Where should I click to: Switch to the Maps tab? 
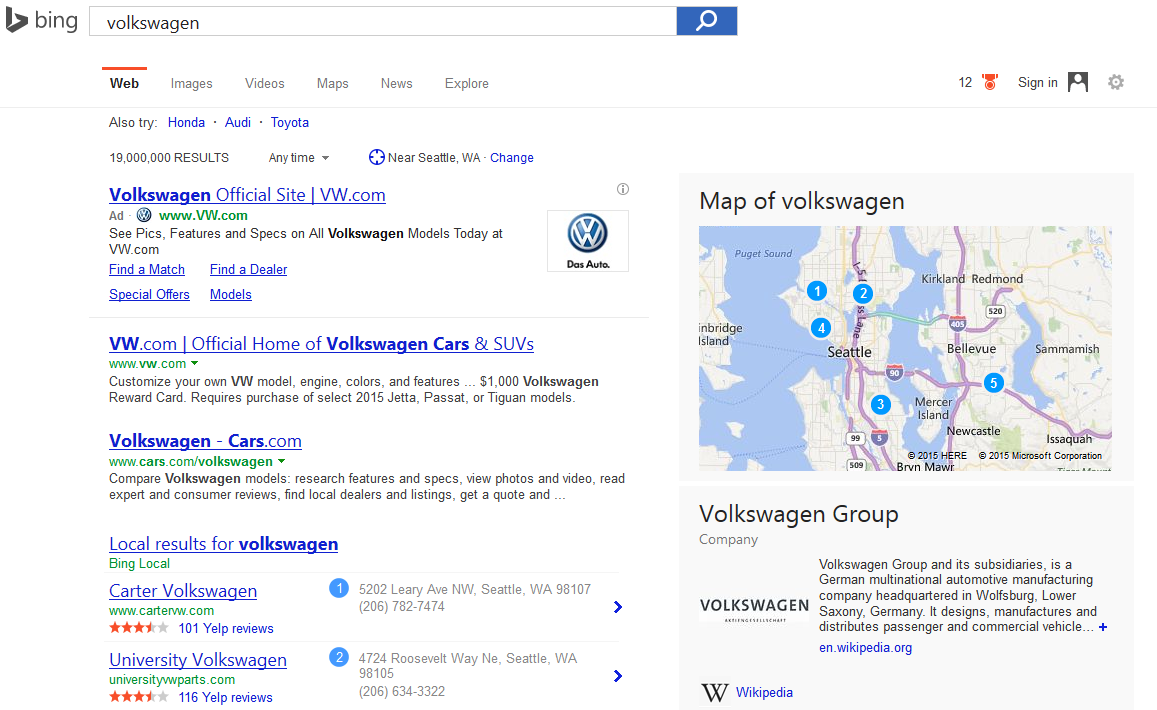click(x=332, y=84)
